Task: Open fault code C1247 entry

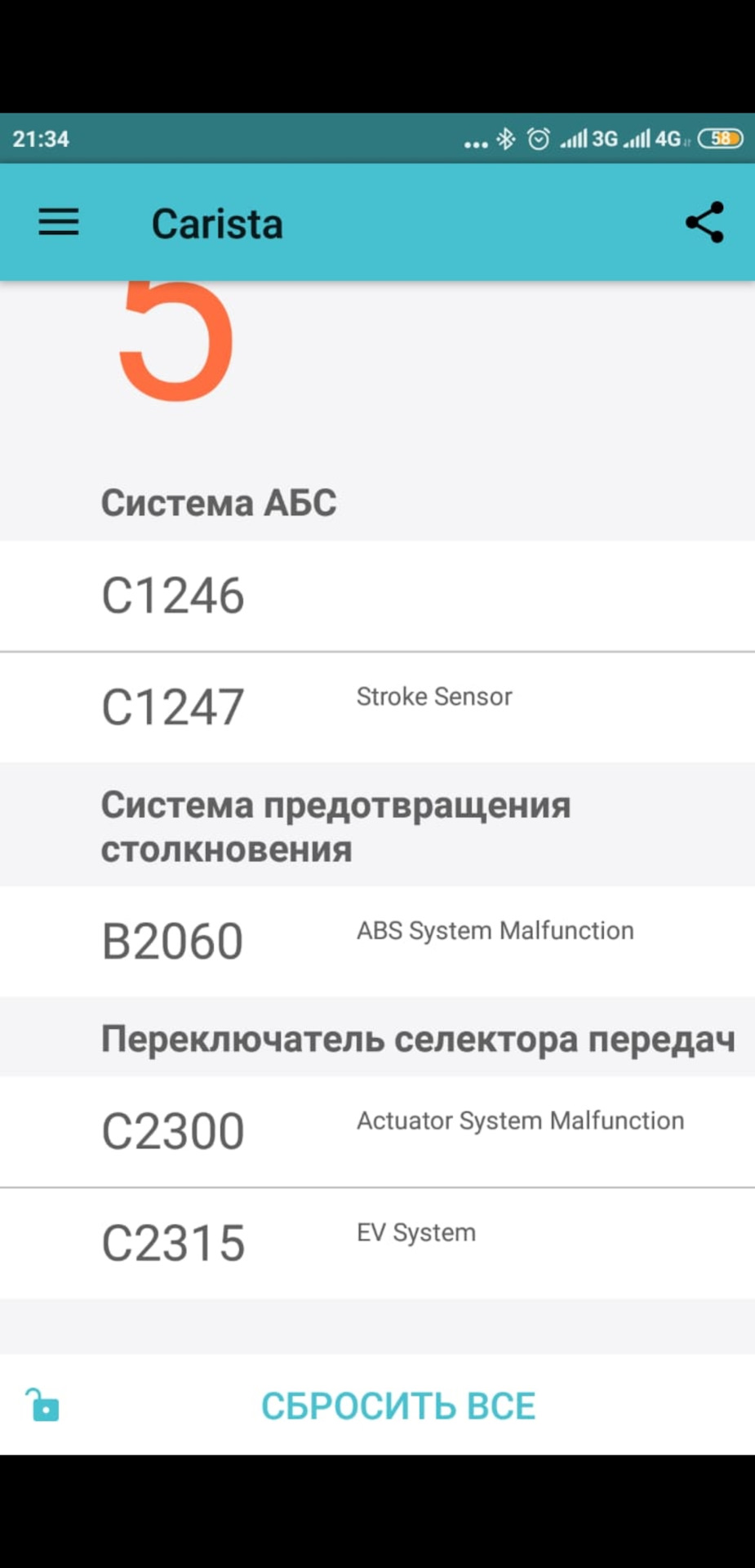Action: tap(377, 707)
